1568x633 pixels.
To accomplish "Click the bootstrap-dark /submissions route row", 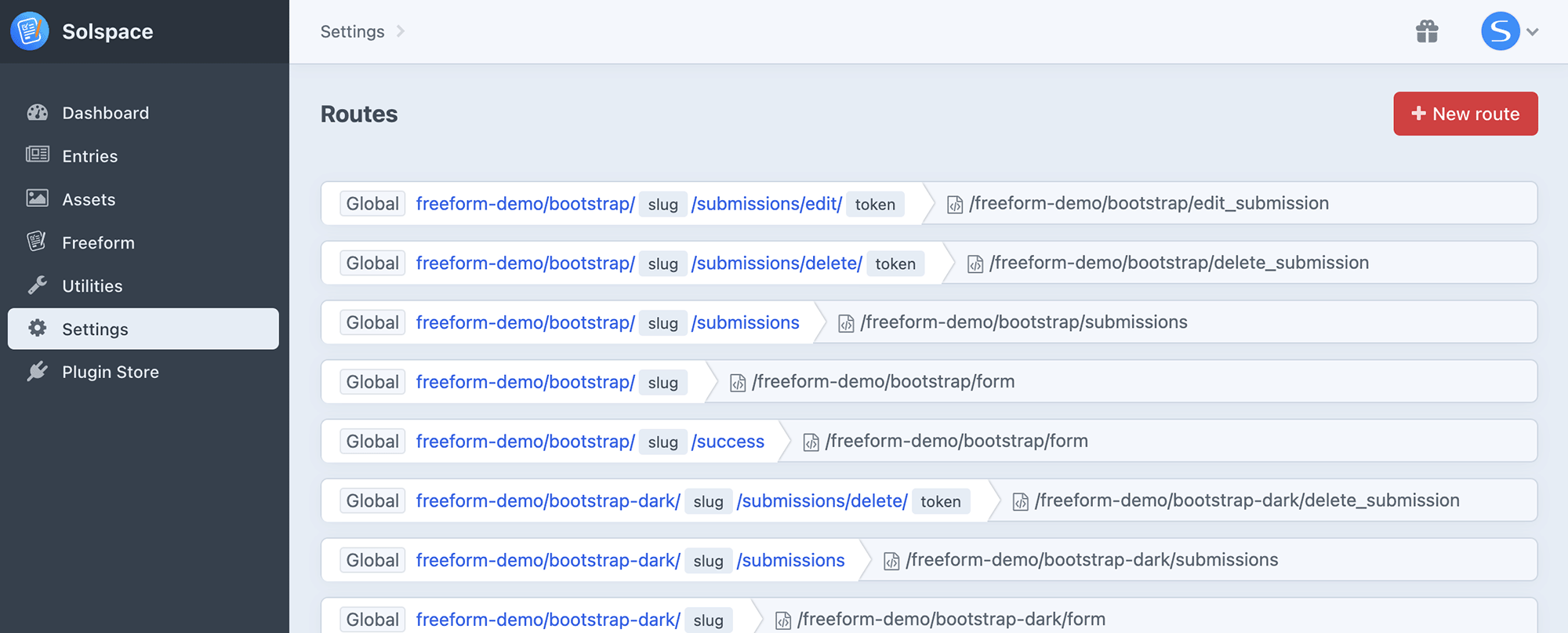I will [x=929, y=560].
